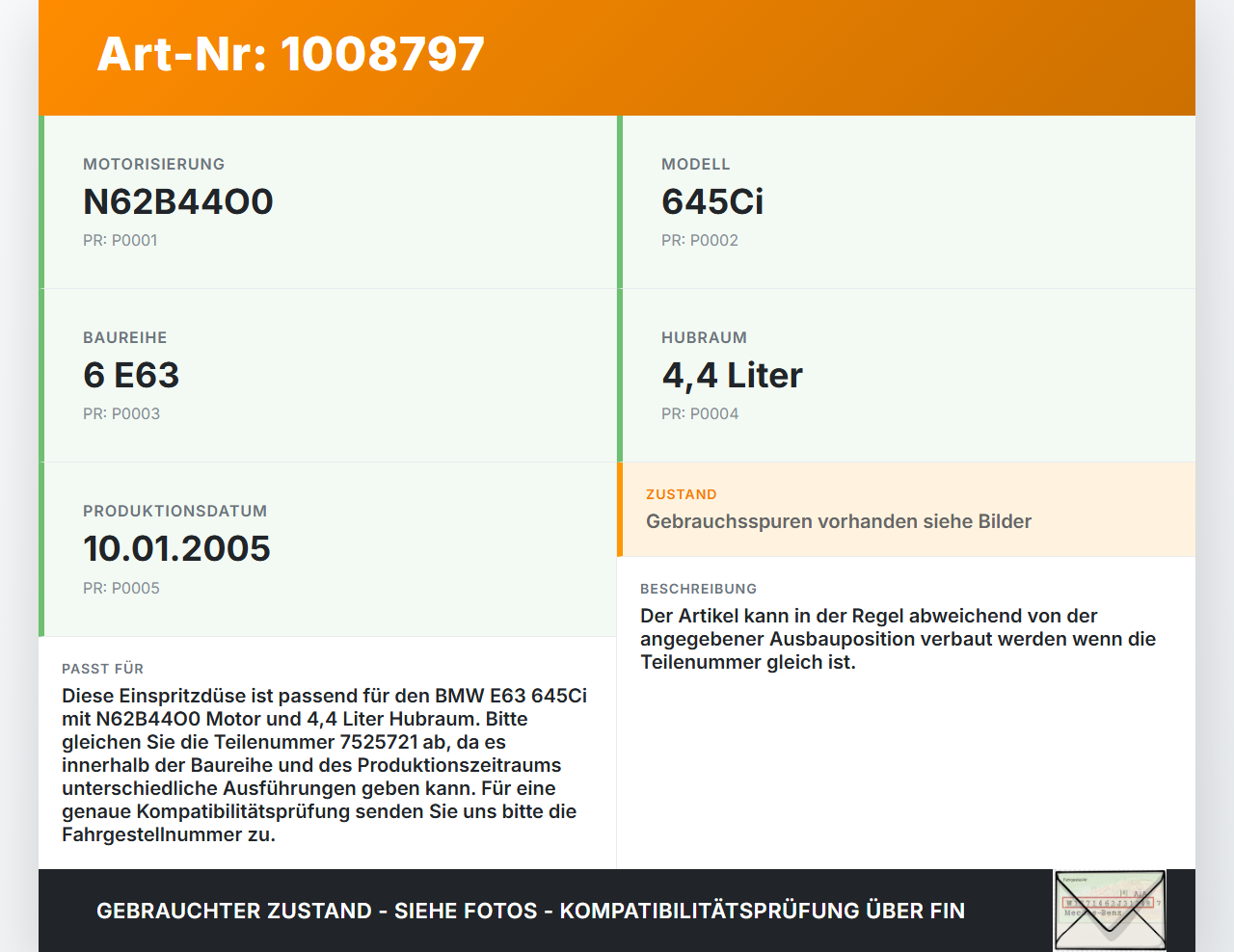The height and width of the screenshot is (952, 1234).
Task: Select the MODELL label
Action: pyautogui.click(x=696, y=165)
